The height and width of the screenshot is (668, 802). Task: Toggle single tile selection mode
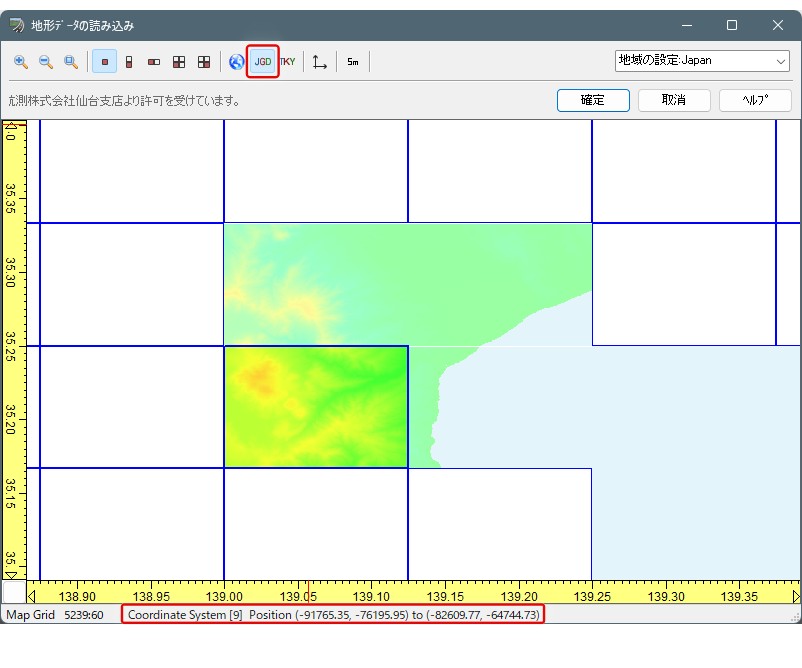point(104,62)
